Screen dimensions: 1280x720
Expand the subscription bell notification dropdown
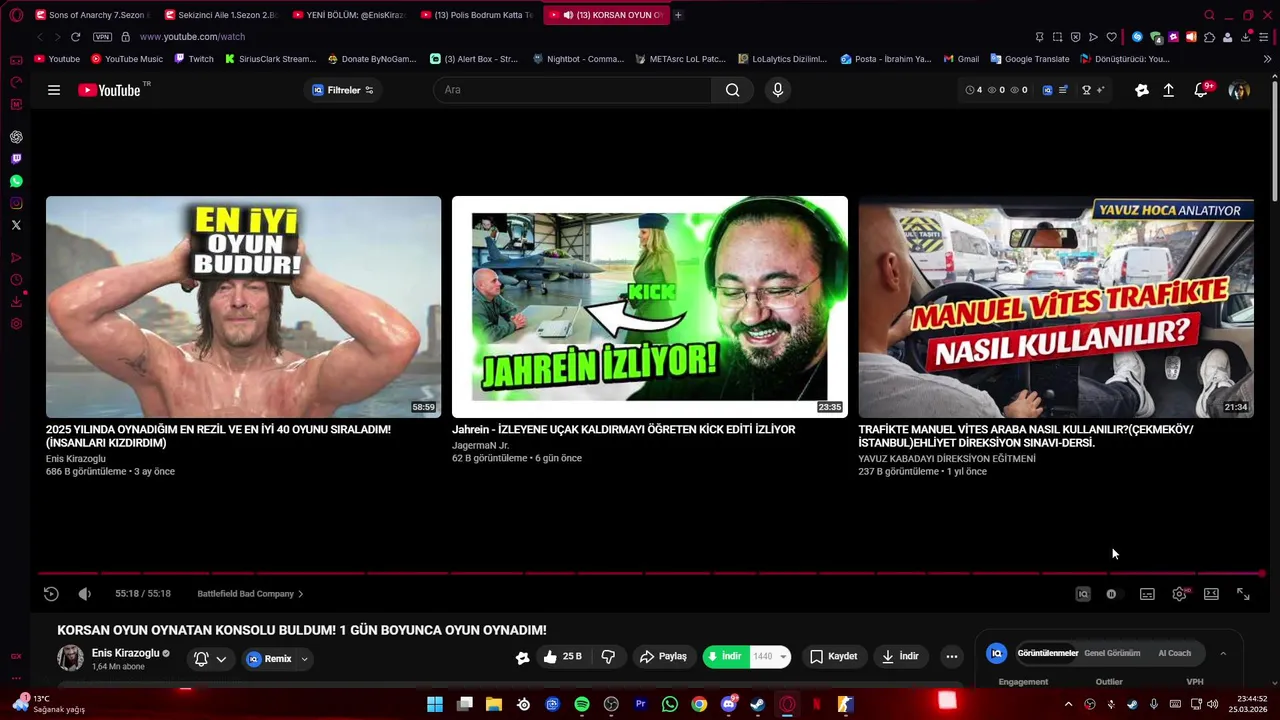tap(210, 659)
